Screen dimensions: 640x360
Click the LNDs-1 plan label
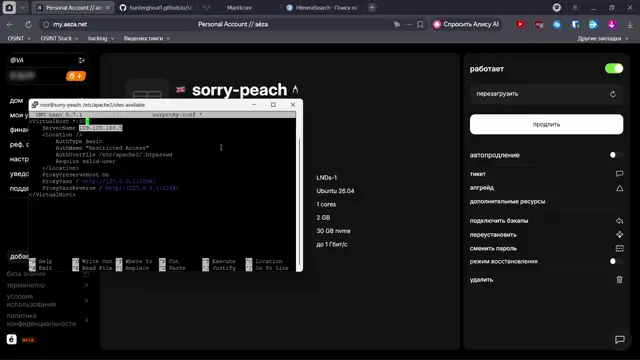point(327,178)
